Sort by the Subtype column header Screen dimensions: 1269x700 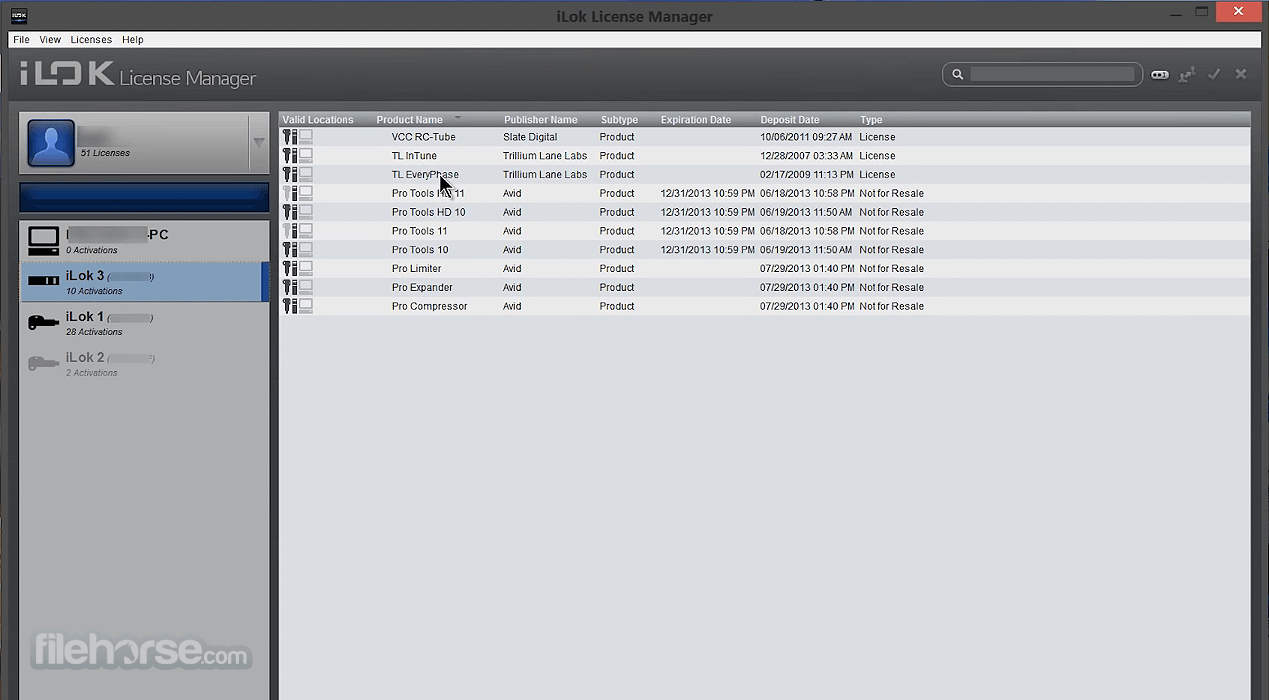pos(619,120)
